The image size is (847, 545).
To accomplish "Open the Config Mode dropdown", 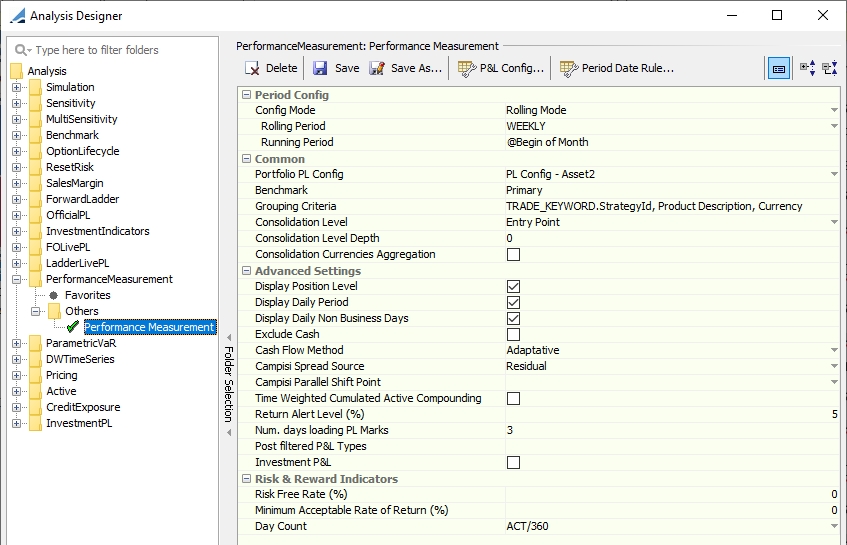I will (x=834, y=110).
